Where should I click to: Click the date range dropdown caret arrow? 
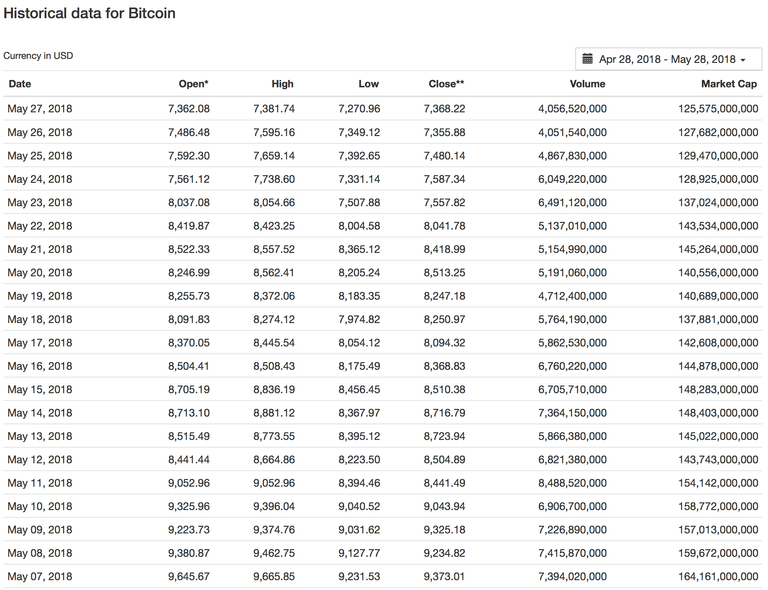(743, 60)
